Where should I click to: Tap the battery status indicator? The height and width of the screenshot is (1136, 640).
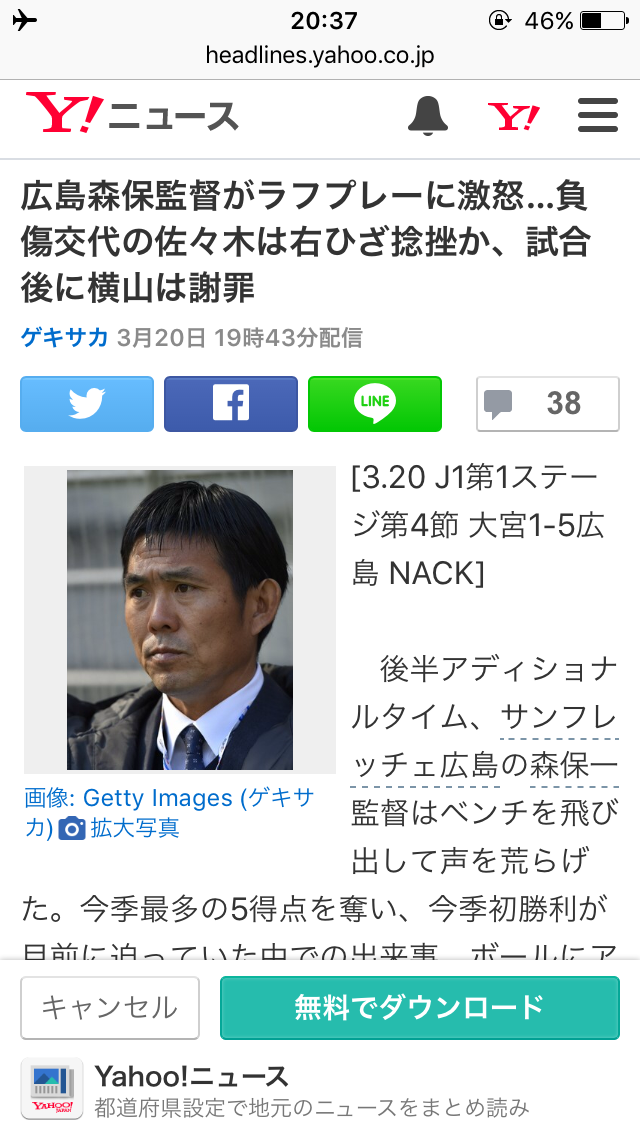click(x=604, y=20)
